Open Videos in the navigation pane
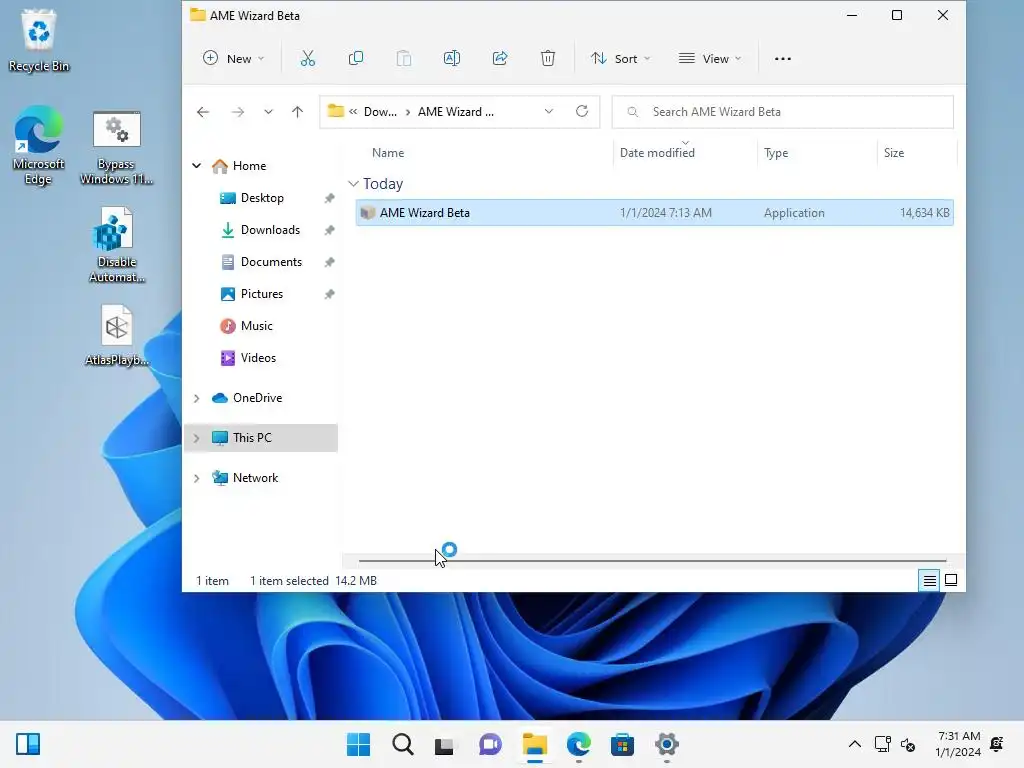Viewport: 1024px width, 768px height. (258, 358)
